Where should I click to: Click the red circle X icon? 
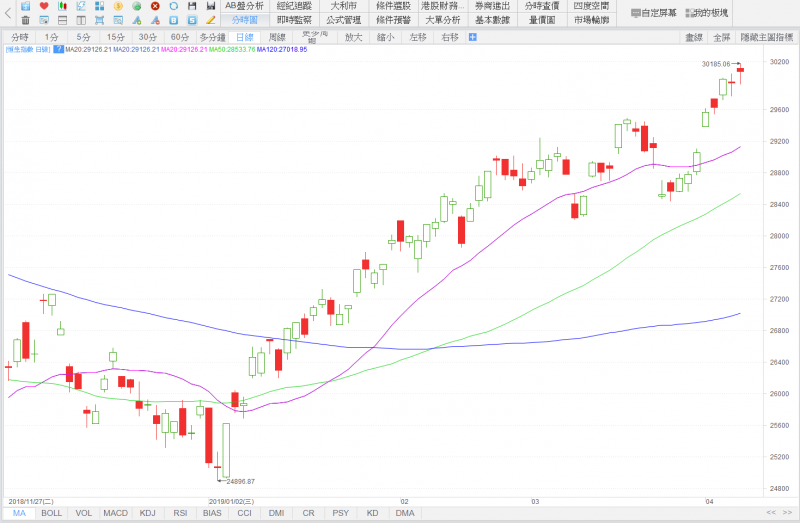coord(155,6)
